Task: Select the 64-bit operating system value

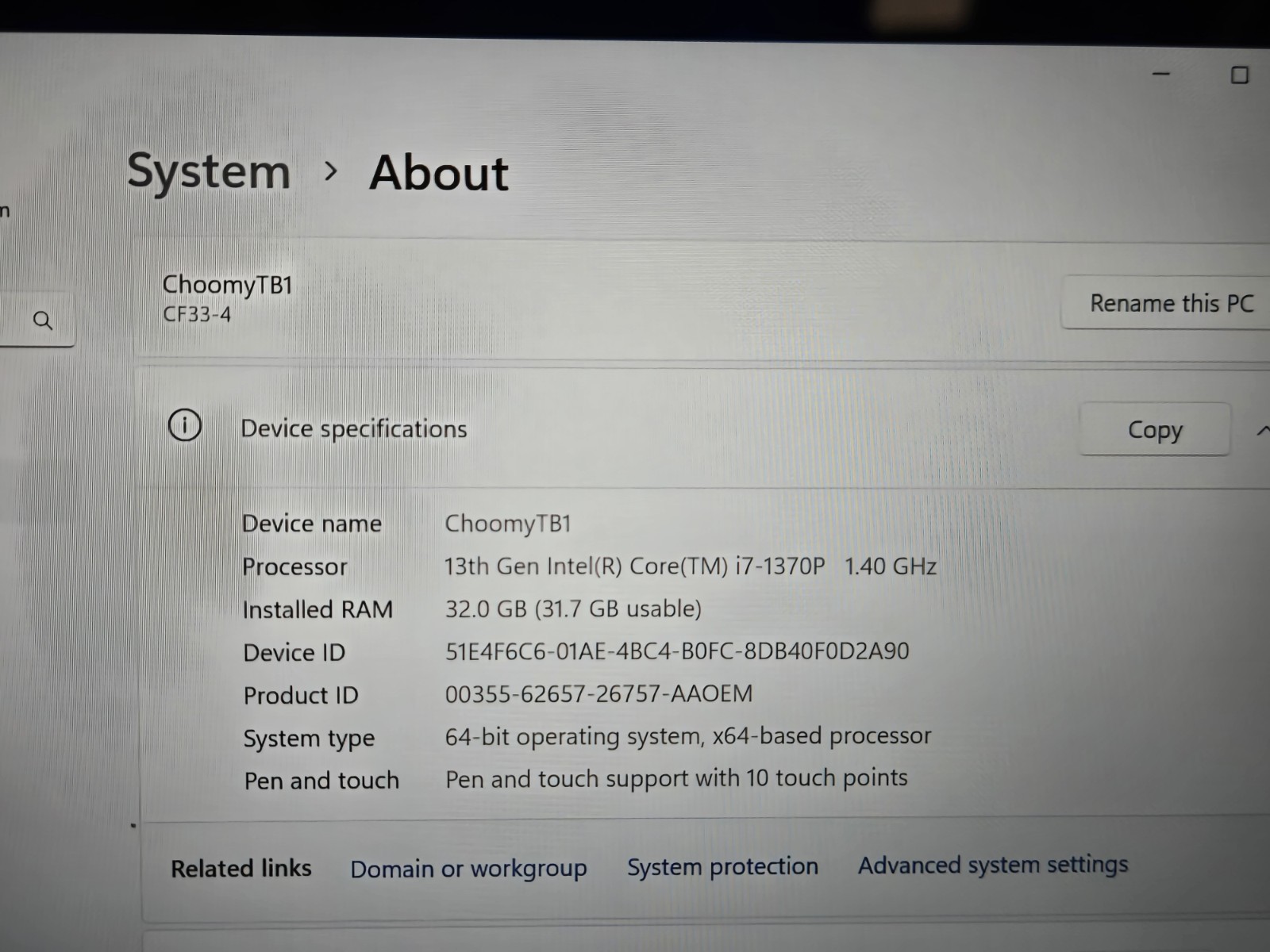Action: click(688, 737)
